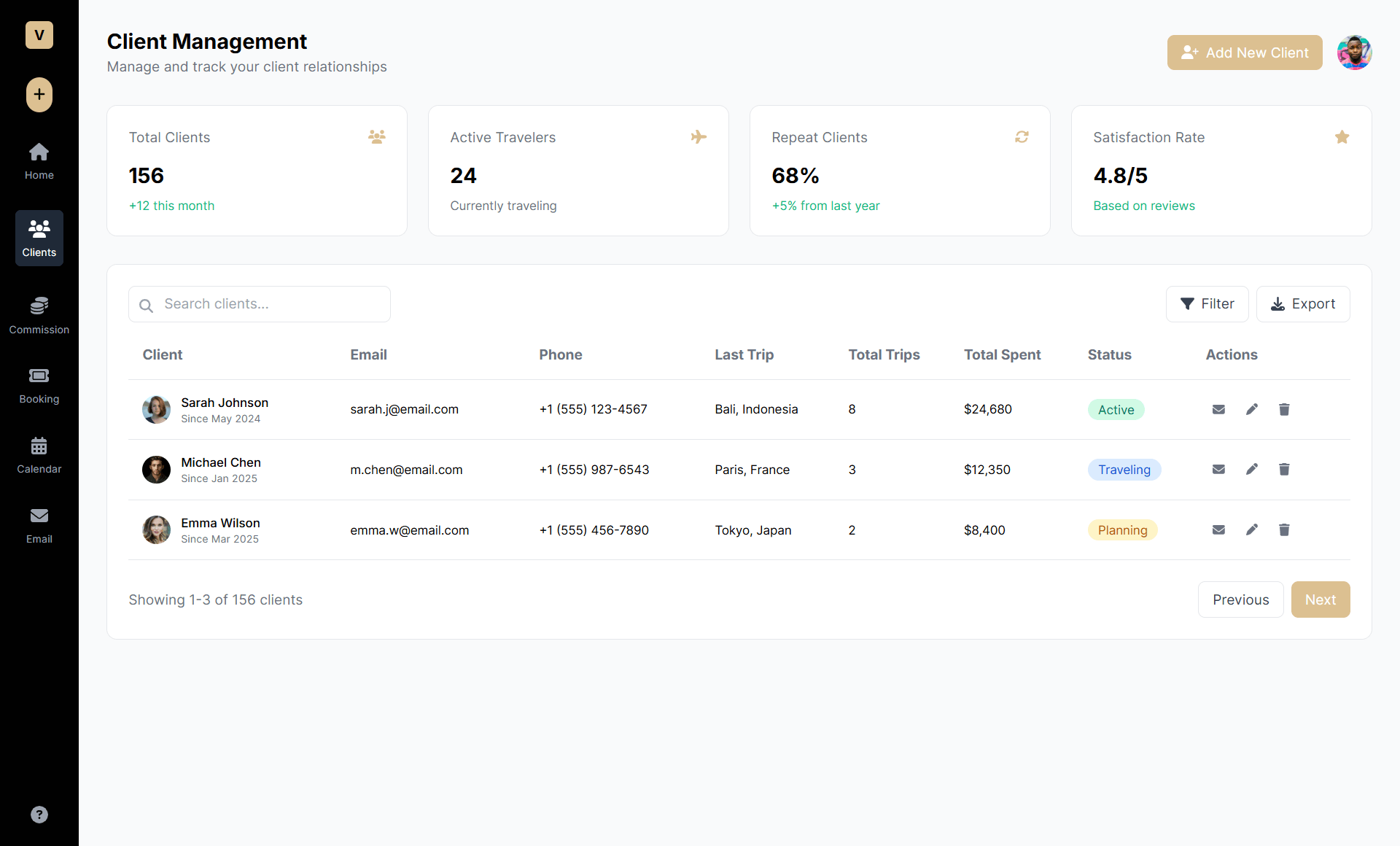This screenshot has width=1400, height=846.
Task: Click the Add New Client button
Action: (1245, 53)
